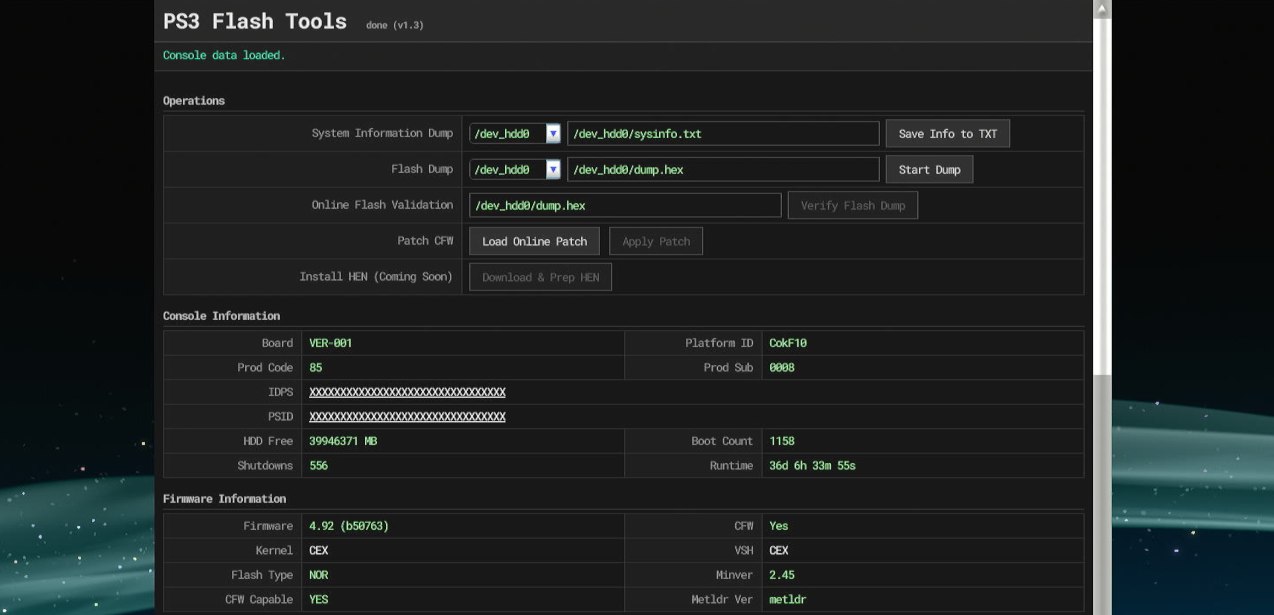Image resolution: width=1274 pixels, height=615 pixels.
Task: Click the Metldr Ver value metldr
Action: coord(787,599)
